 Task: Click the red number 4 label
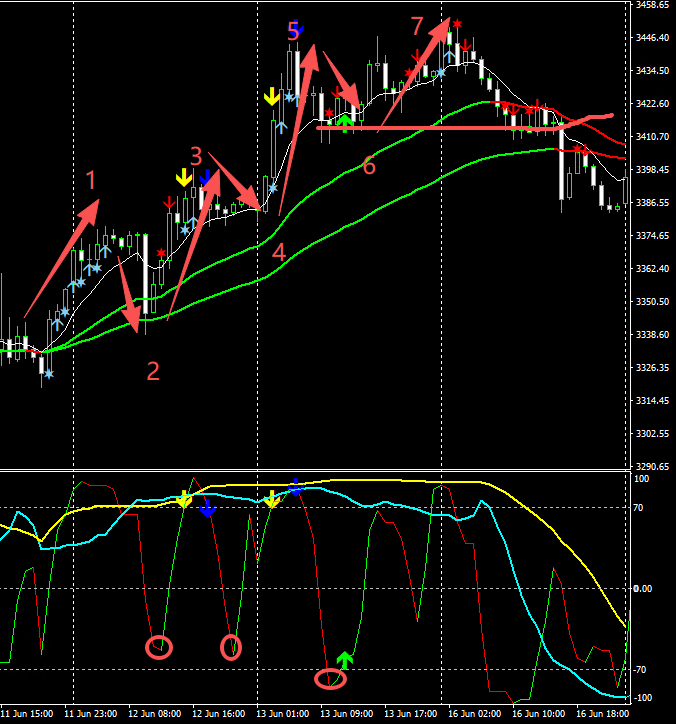tap(279, 253)
